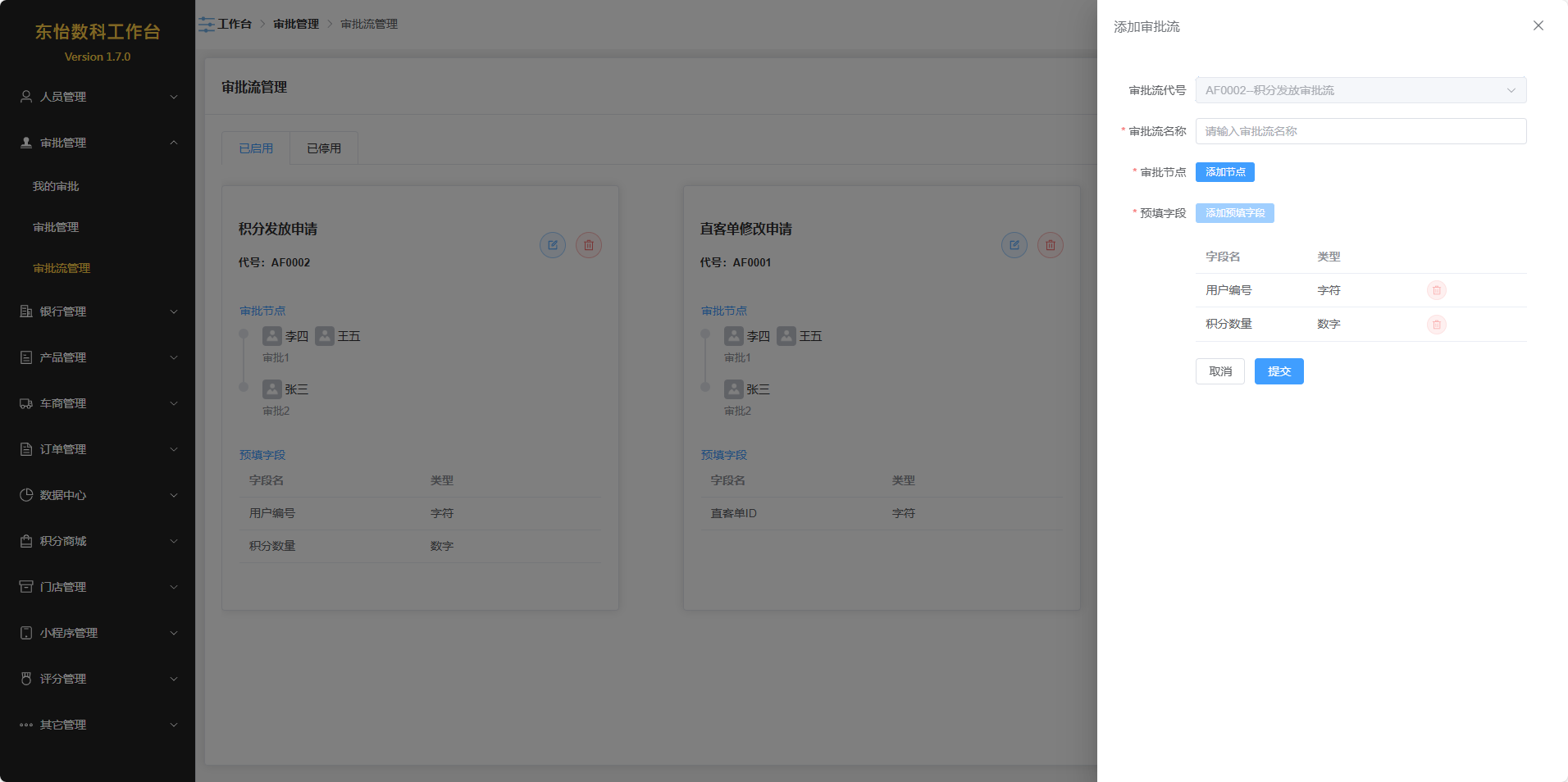The width and height of the screenshot is (1568, 782).
Task: Delete the 积分数量 prefill field row
Action: click(1436, 325)
